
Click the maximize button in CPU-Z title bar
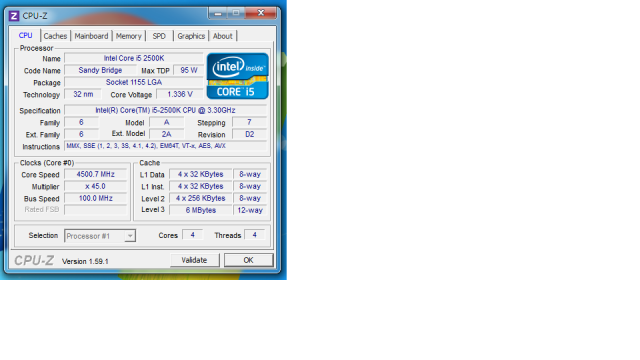pos(236,13)
